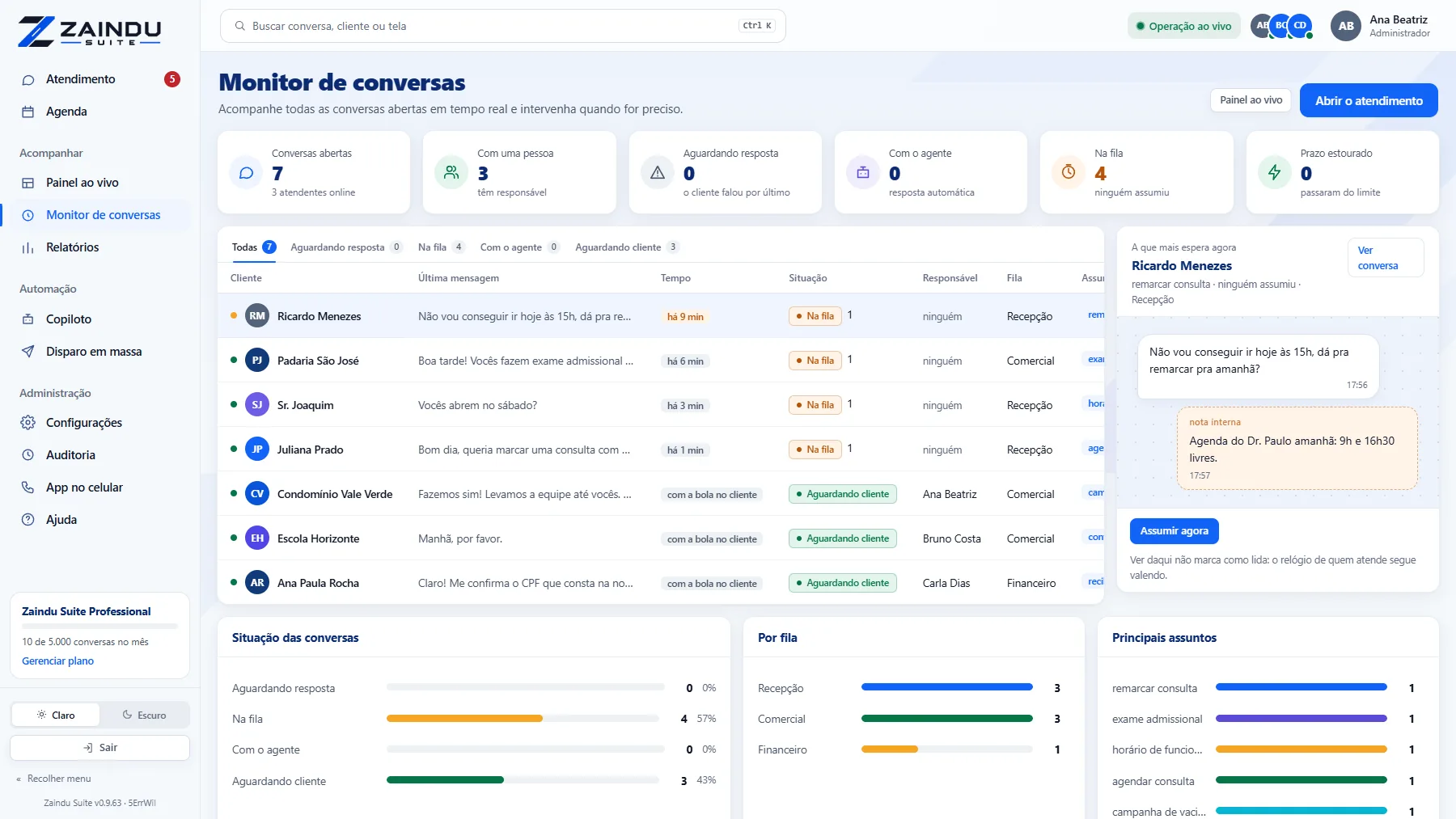Open Ricardo Menezes conversation row

pos(661,316)
